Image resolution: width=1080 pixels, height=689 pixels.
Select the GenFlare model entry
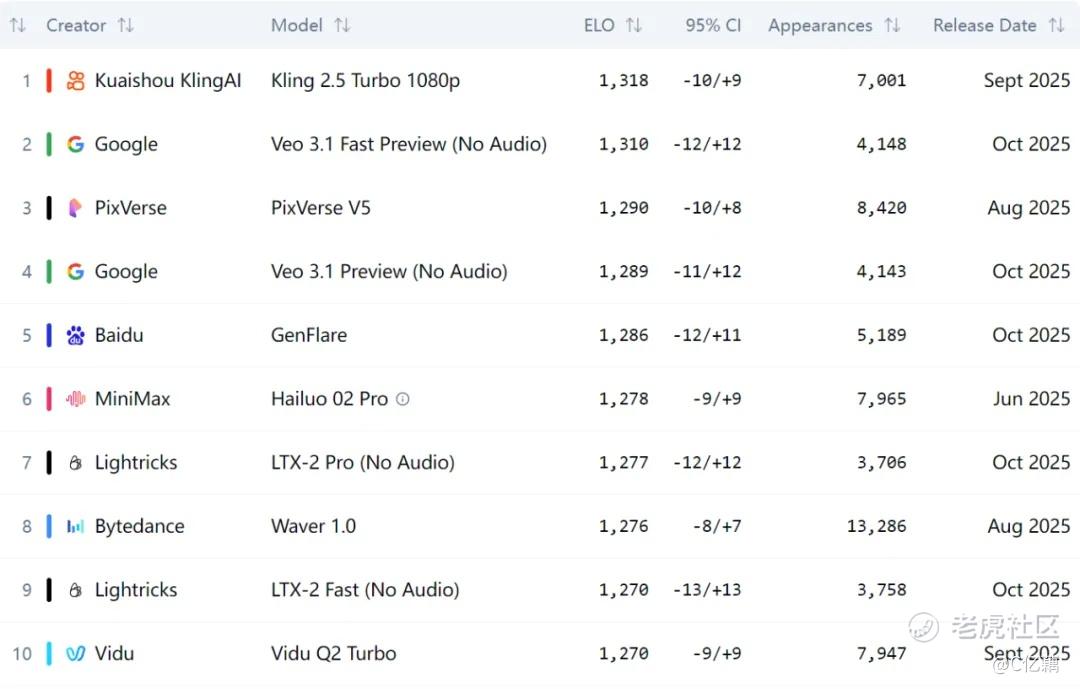[x=309, y=335]
